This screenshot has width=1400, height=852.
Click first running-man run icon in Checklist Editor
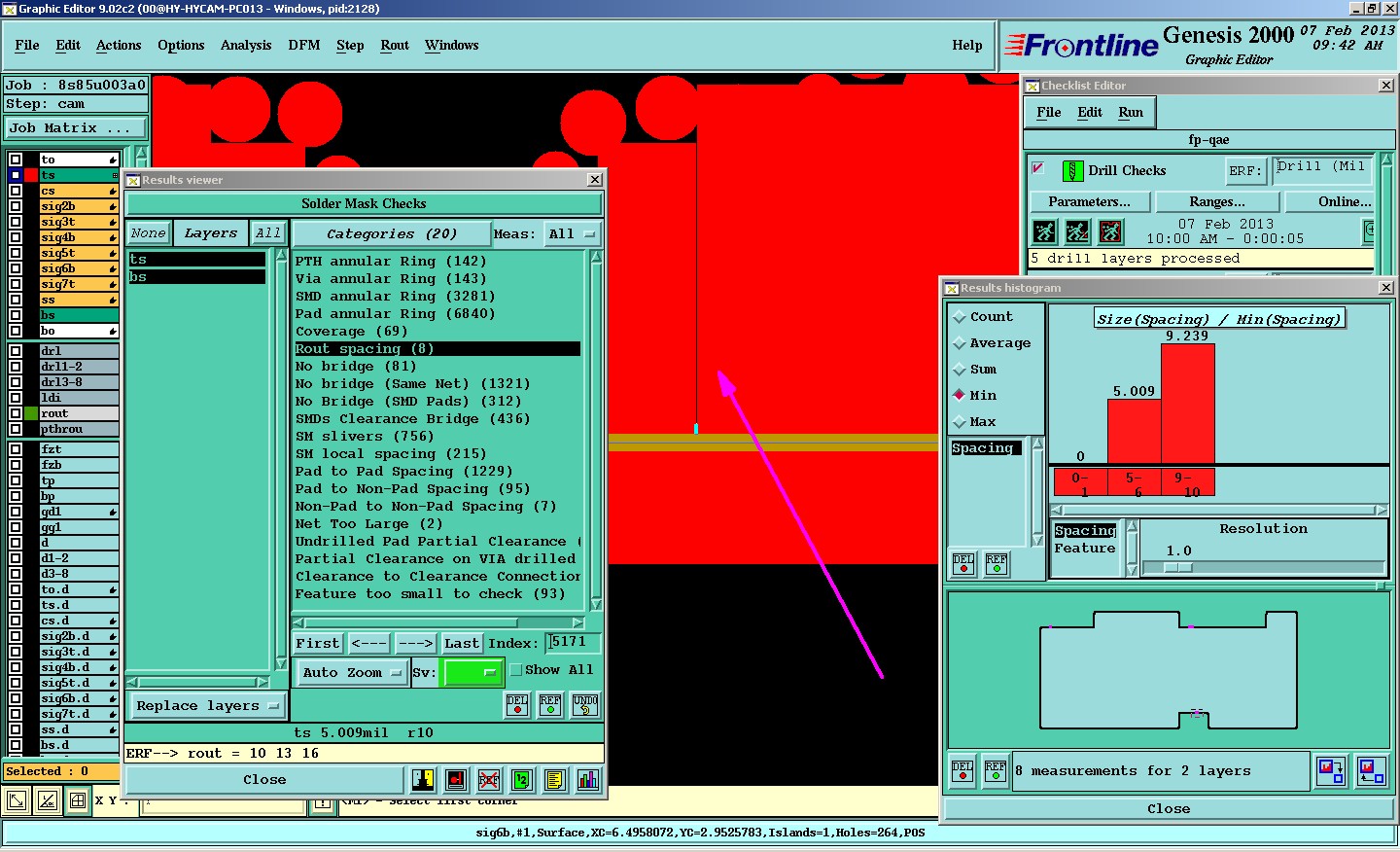pos(1044,231)
